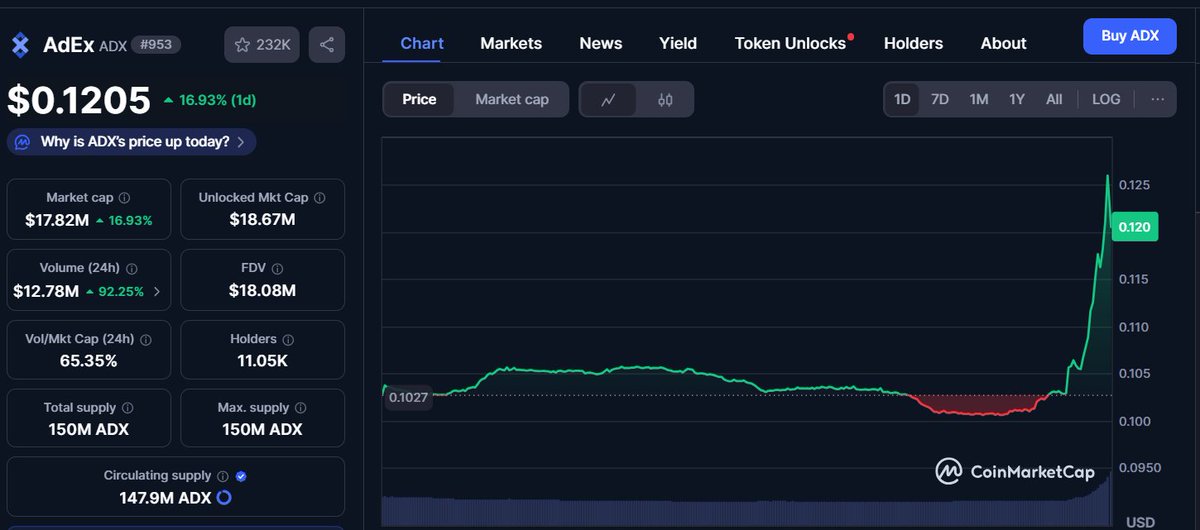Click the 11.05K holders value

tap(262, 361)
